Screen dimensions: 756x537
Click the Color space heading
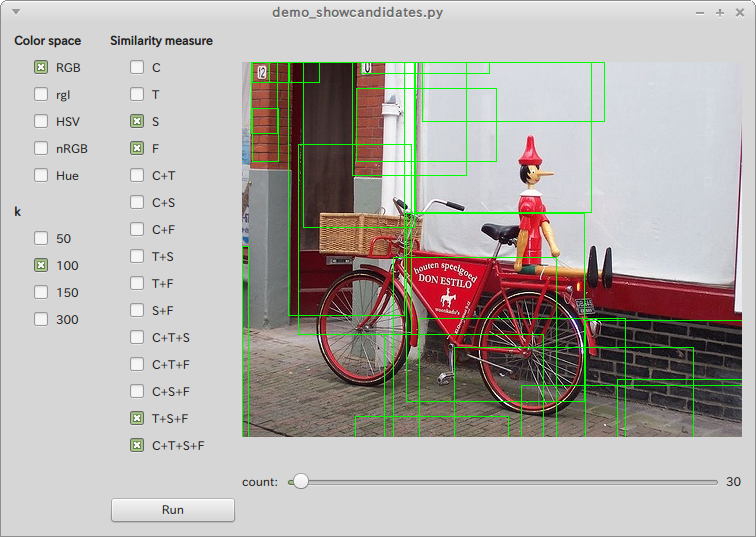pos(48,40)
